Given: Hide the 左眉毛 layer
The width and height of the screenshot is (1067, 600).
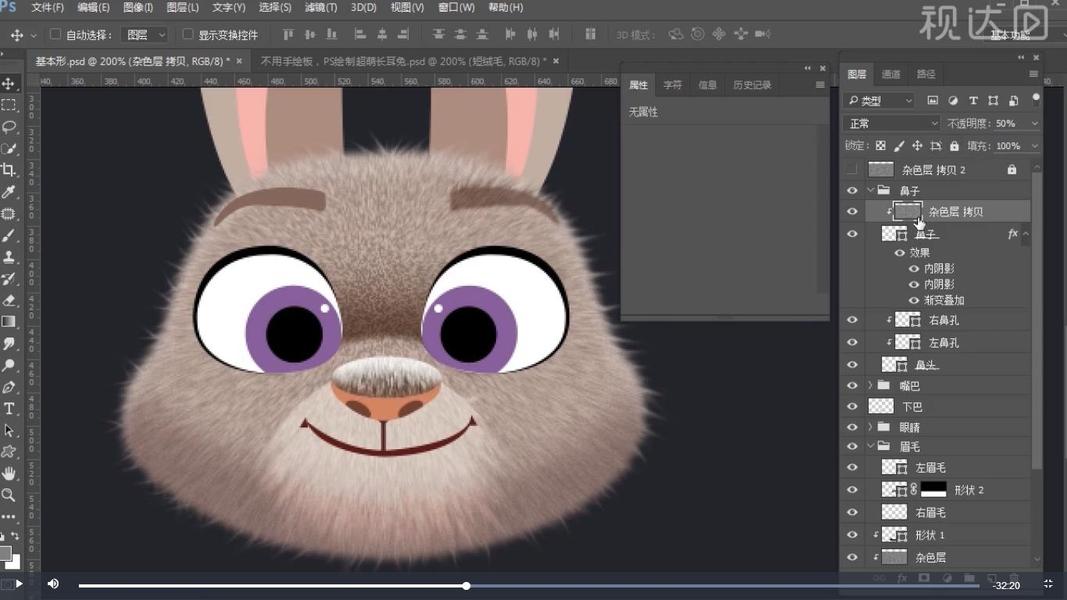Looking at the screenshot, I should click(x=852, y=467).
